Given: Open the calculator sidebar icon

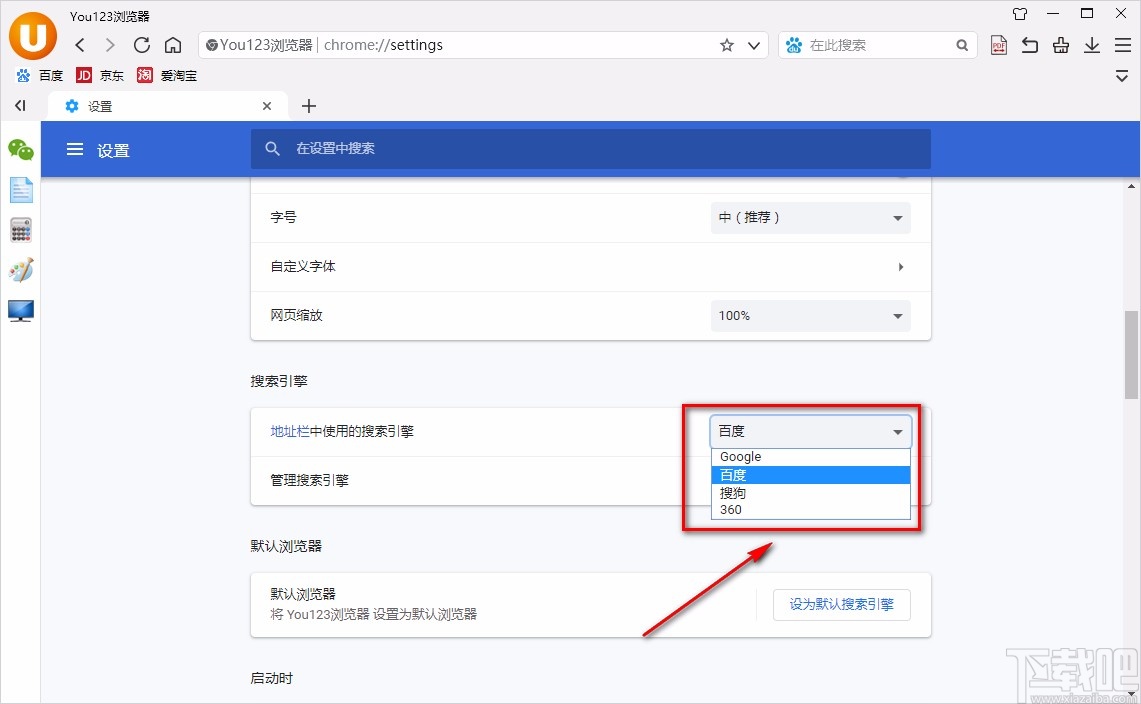Looking at the screenshot, I should click(x=20, y=230).
